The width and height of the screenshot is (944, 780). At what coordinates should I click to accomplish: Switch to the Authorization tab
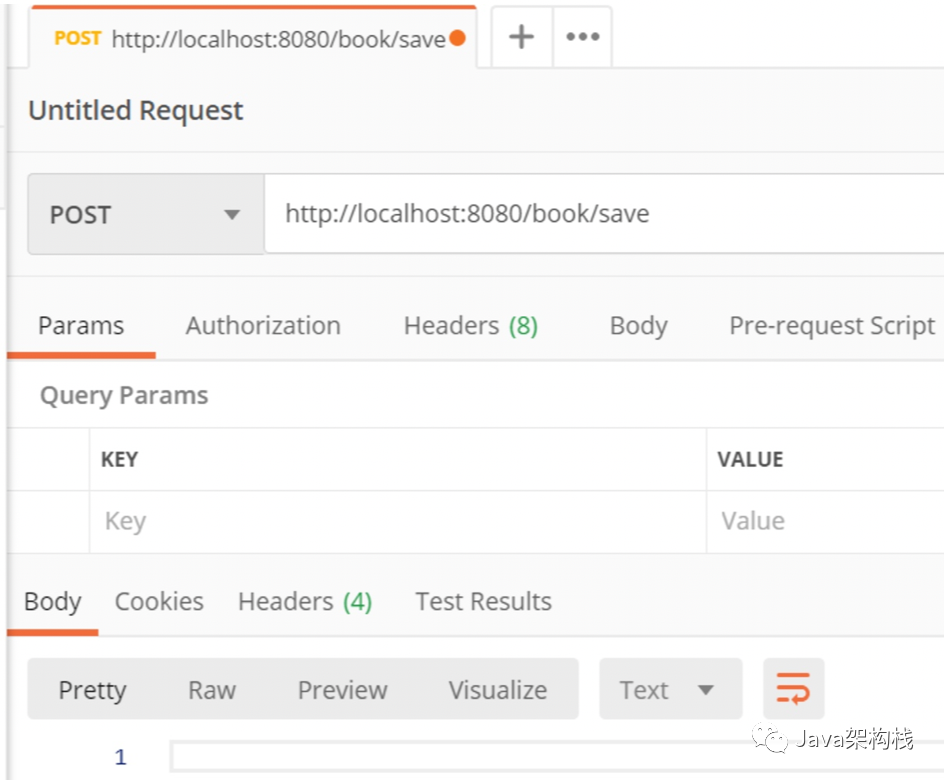click(263, 326)
